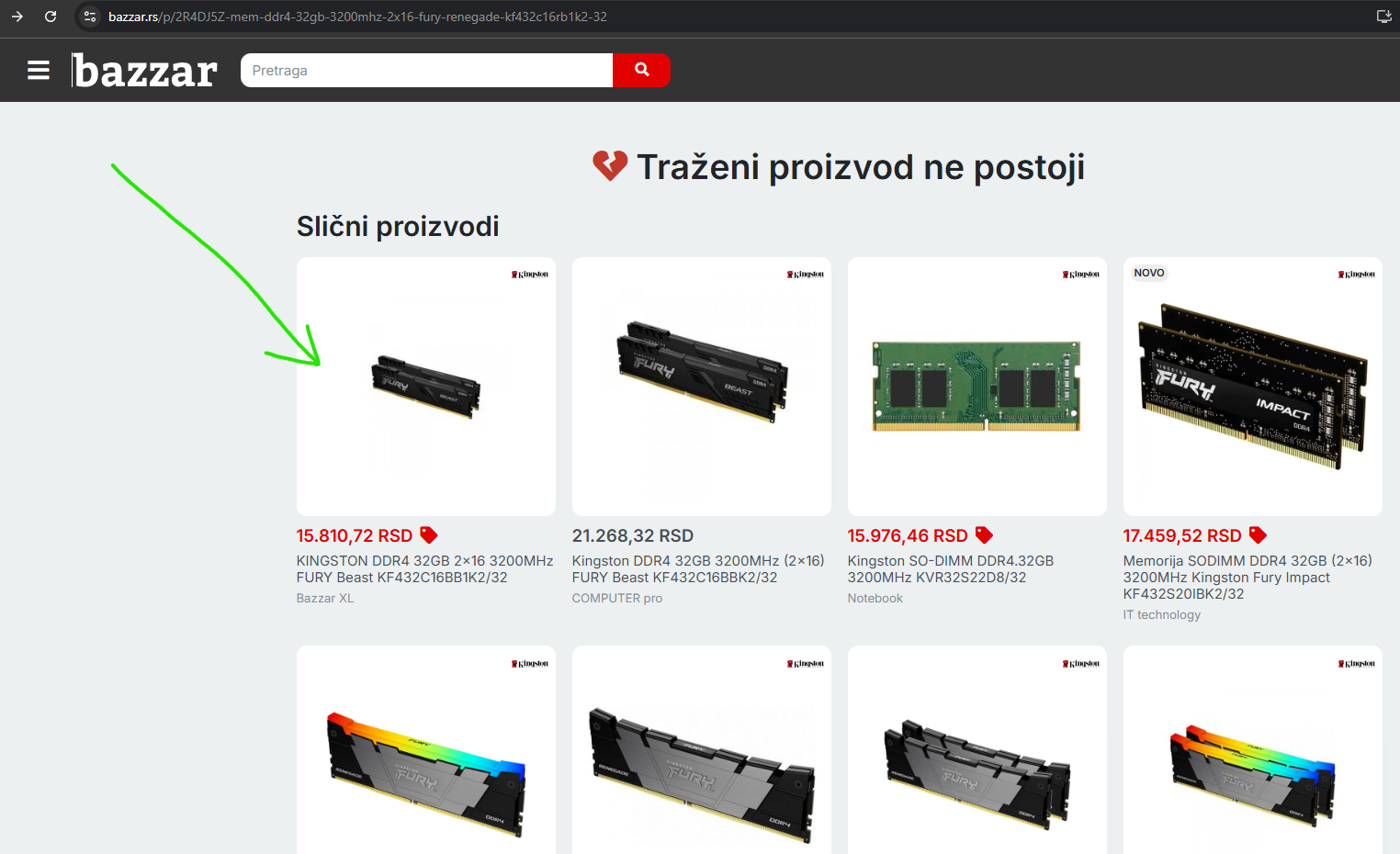Viewport: 1400px width, 854px height.
Task: Open the Kingston FURY Beast KF432C16BBK2/32 product link
Action: click(698, 569)
